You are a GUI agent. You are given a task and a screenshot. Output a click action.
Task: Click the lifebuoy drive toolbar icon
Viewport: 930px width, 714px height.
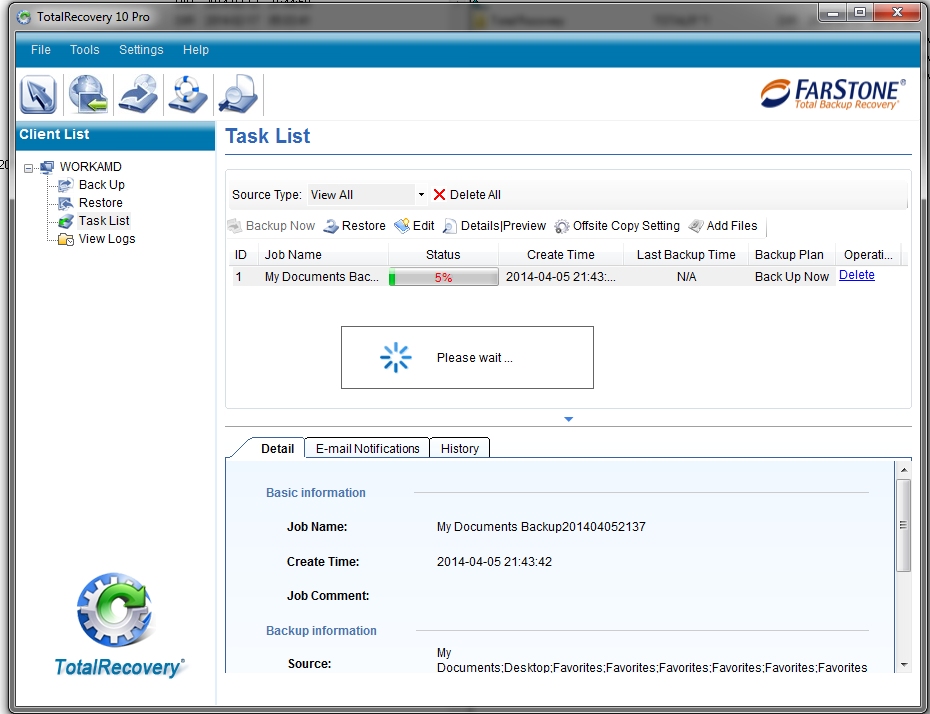(188, 95)
